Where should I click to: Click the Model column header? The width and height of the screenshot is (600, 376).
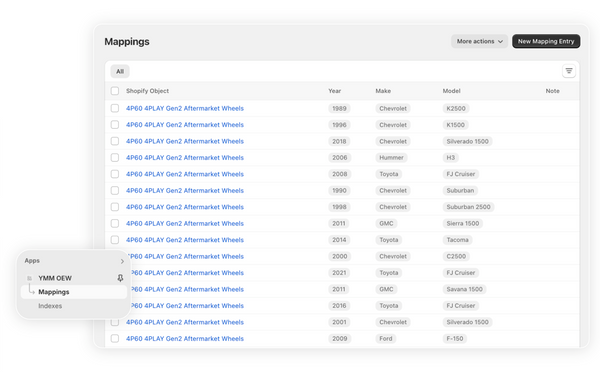pyautogui.click(x=452, y=91)
